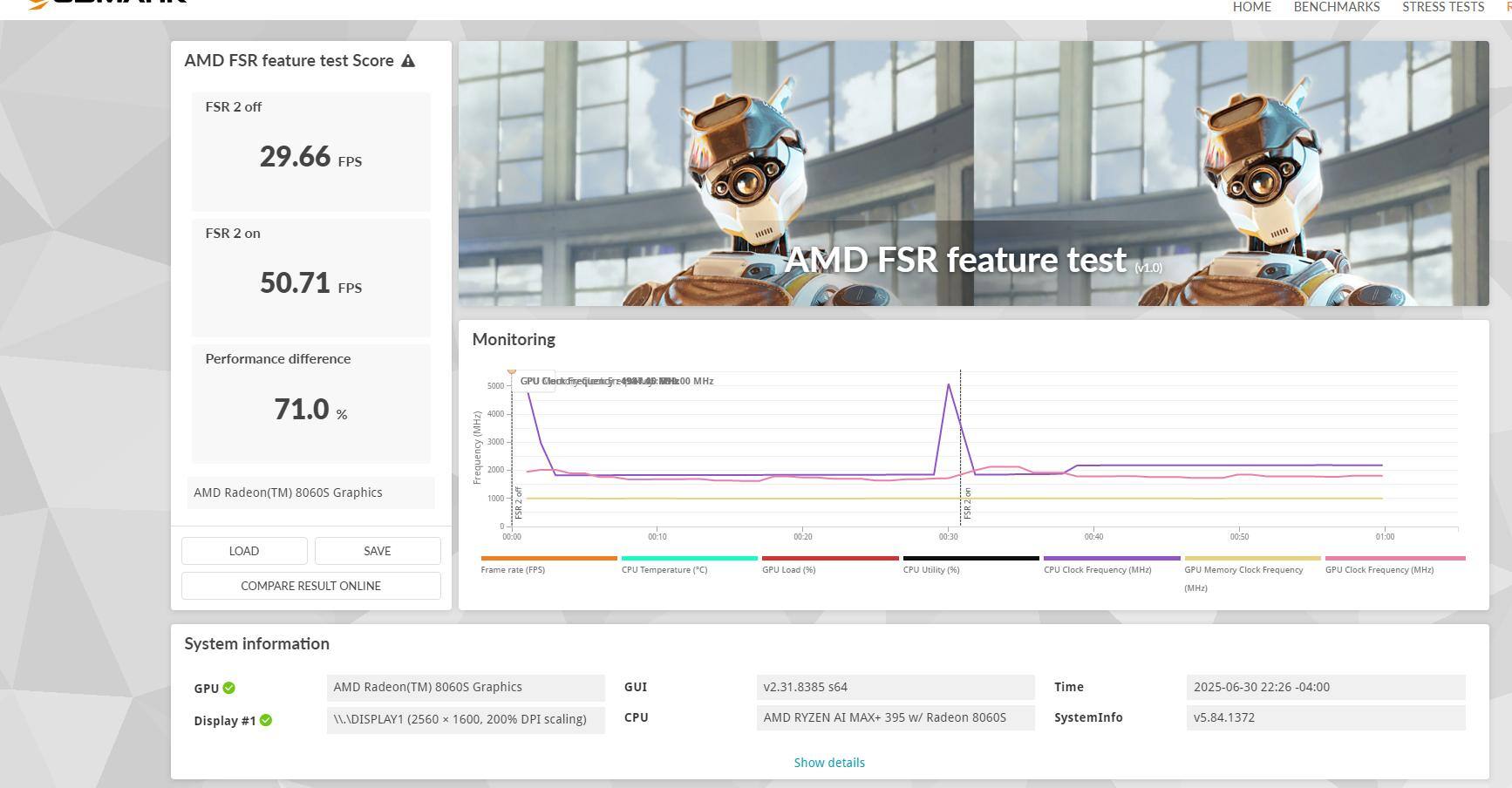This screenshot has width=1512, height=788.
Task: Click the FSR 2 on marker in the chart
Action: pyautogui.click(x=967, y=503)
